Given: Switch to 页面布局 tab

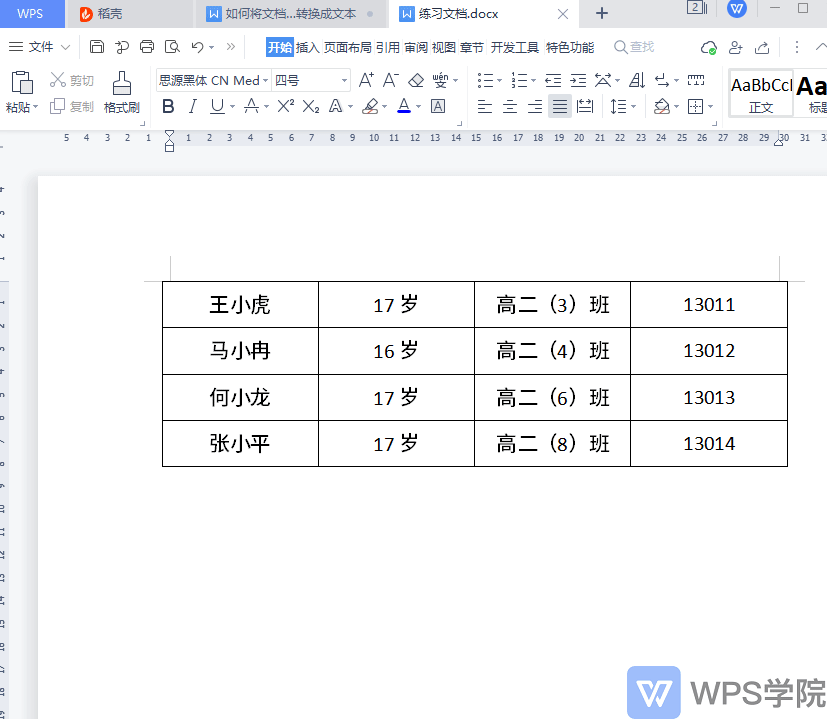Looking at the screenshot, I should coord(348,47).
